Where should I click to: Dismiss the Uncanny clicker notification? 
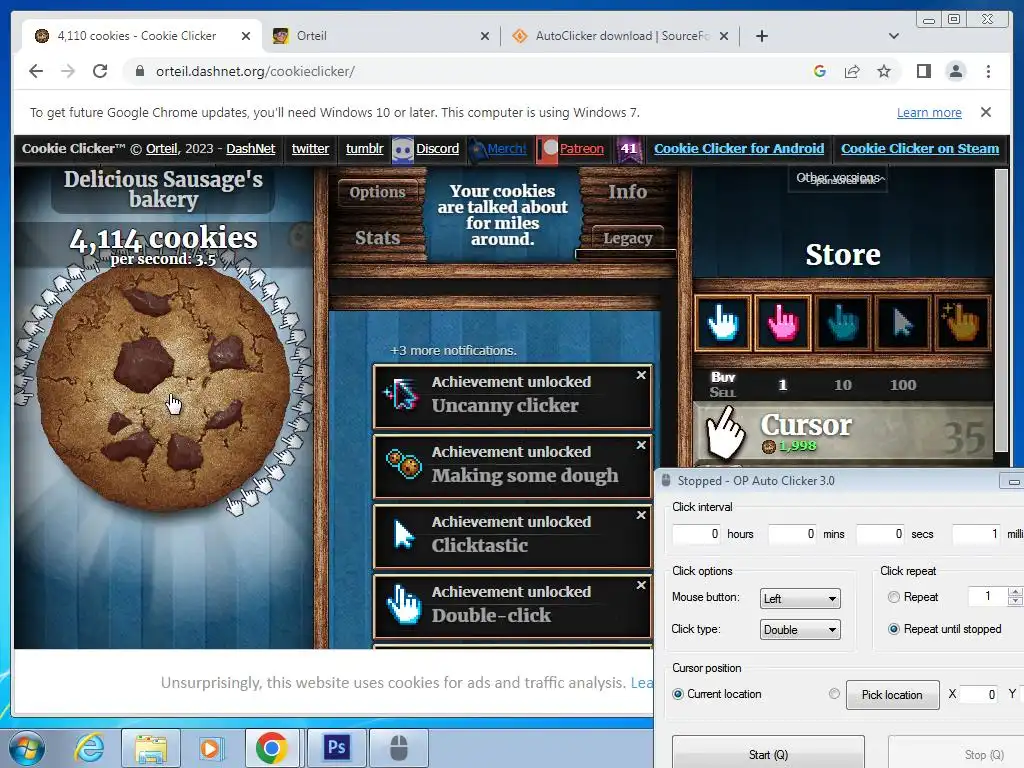click(641, 375)
